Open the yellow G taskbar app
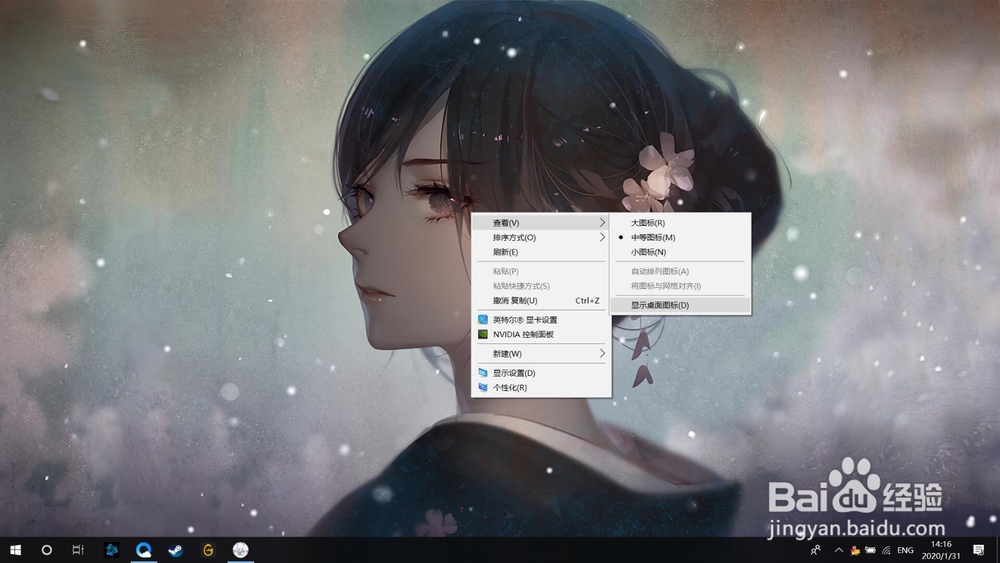Image resolution: width=1000 pixels, height=563 pixels. (x=208, y=550)
